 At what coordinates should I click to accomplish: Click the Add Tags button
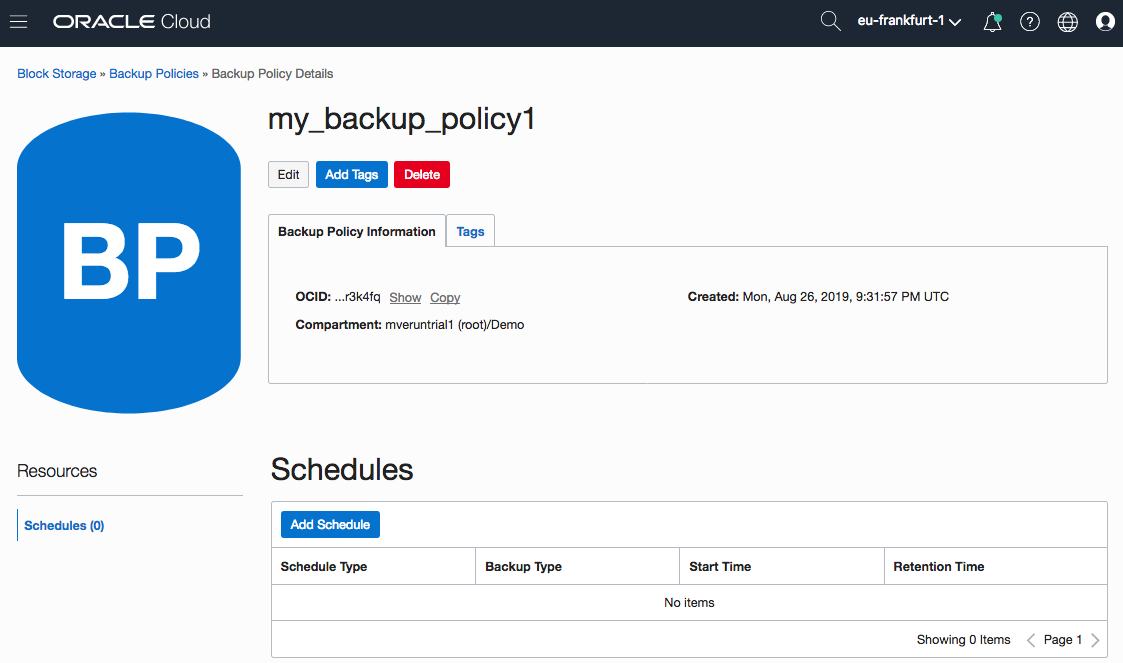(352, 175)
